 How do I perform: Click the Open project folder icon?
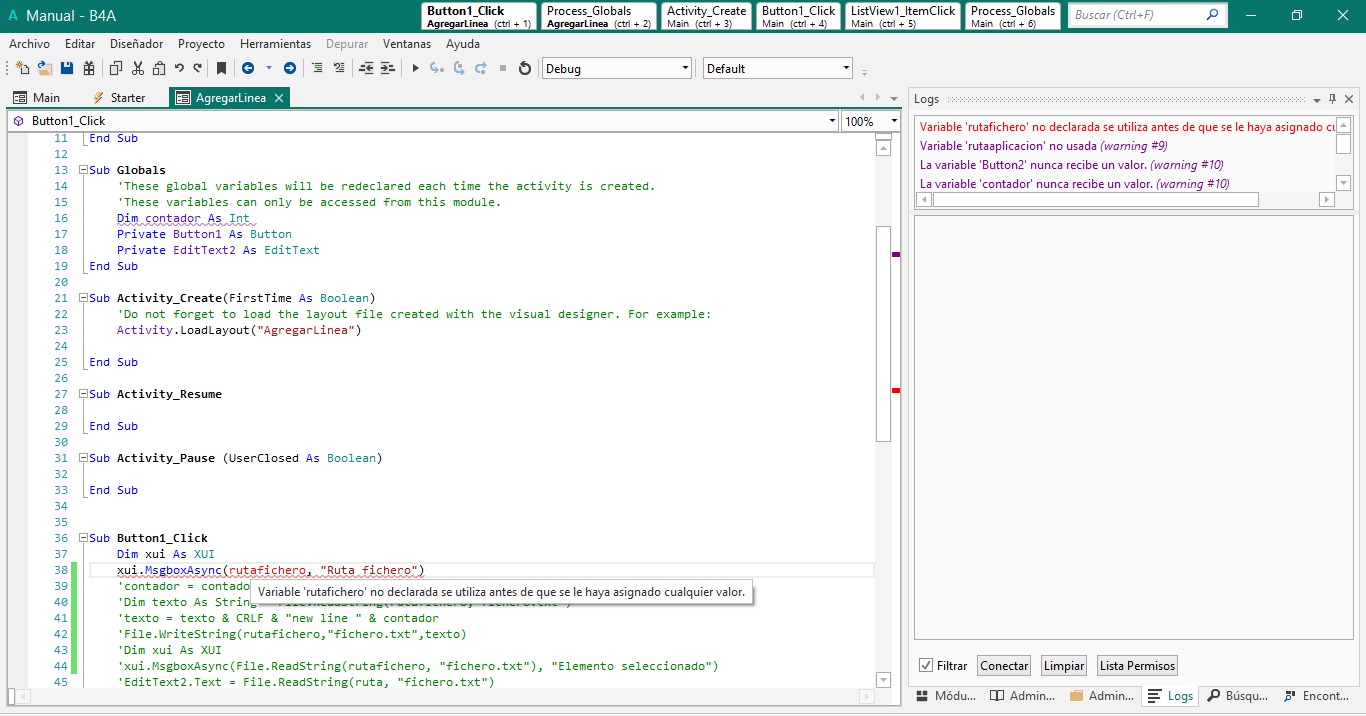(x=44, y=68)
